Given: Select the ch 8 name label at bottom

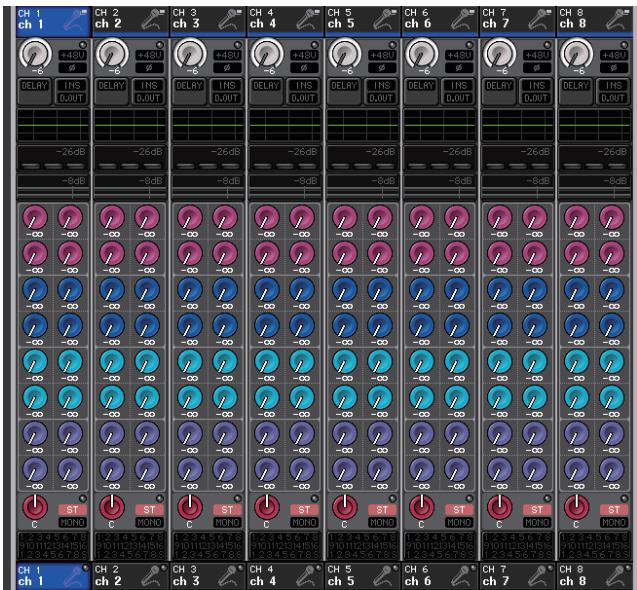Looking at the screenshot, I should [x=573, y=581].
